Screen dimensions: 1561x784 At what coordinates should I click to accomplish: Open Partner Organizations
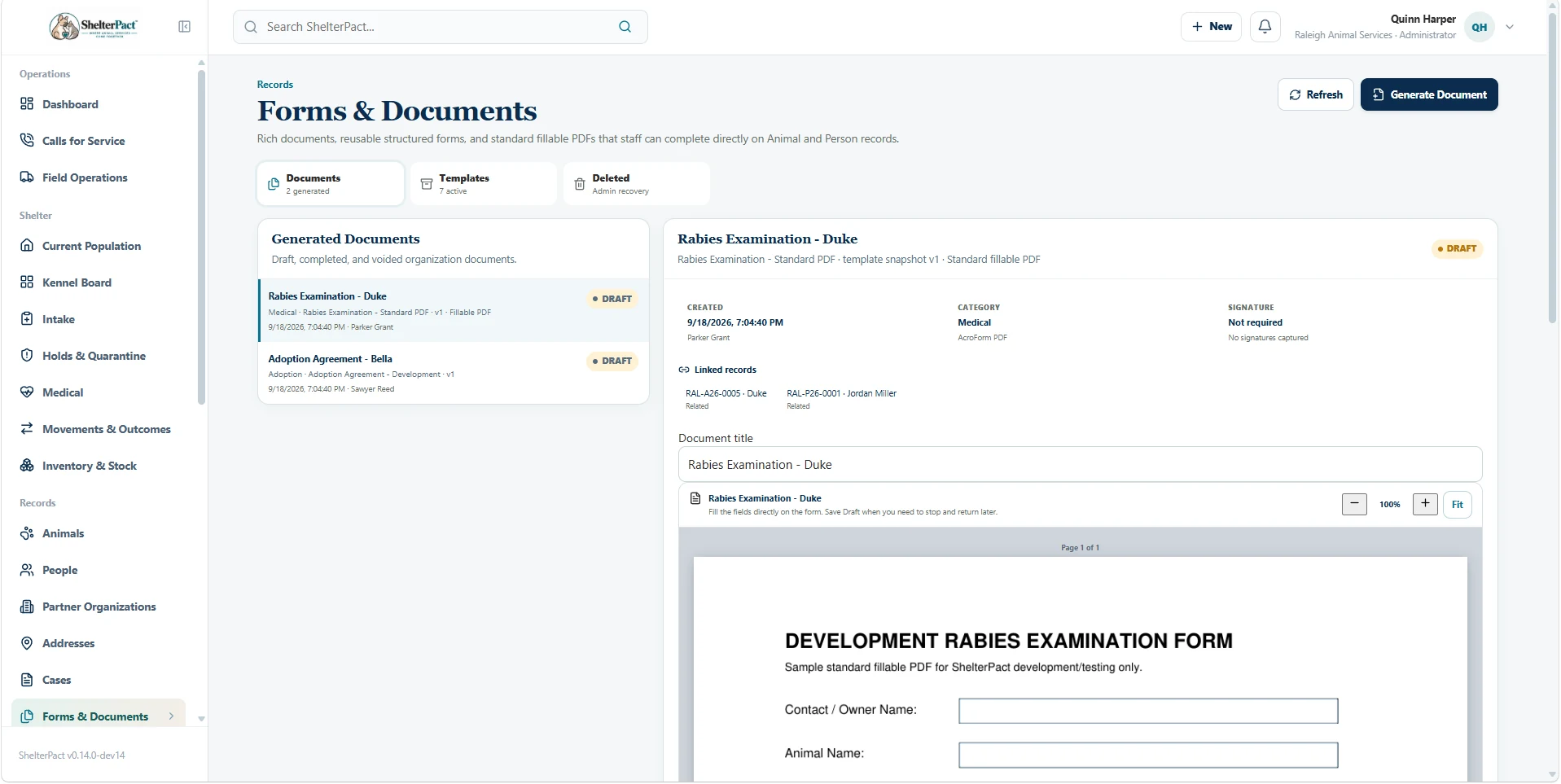pos(99,607)
